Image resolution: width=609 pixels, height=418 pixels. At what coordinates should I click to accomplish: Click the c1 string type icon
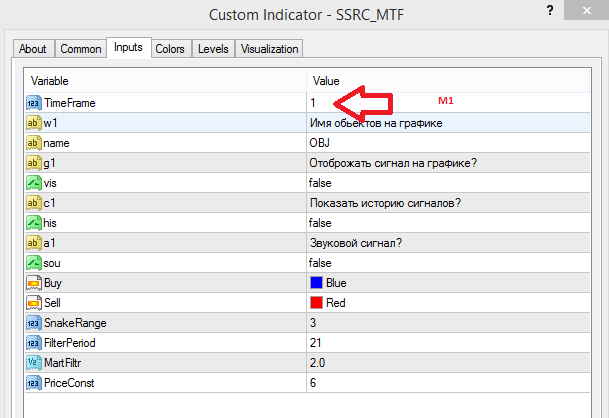[34, 203]
